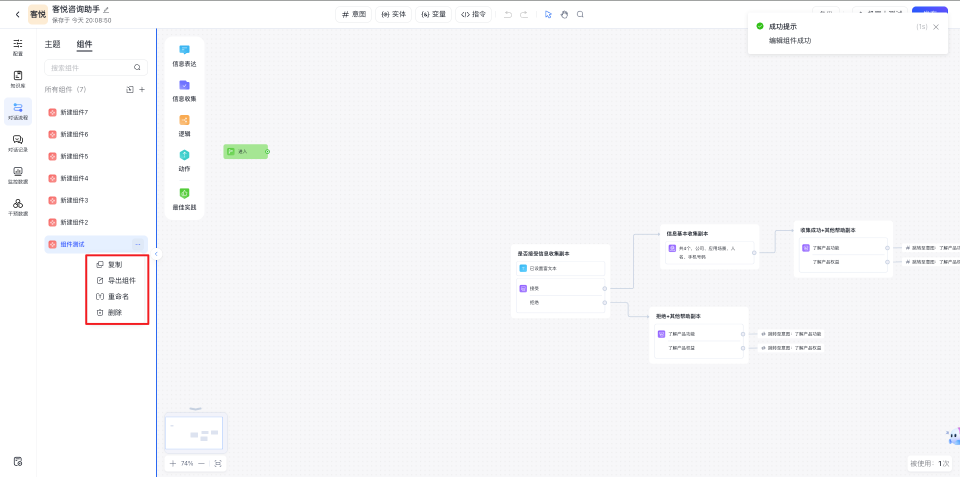Open the more options menu for 组件测试
The height and width of the screenshot is (477, 960).
[138, 244]
